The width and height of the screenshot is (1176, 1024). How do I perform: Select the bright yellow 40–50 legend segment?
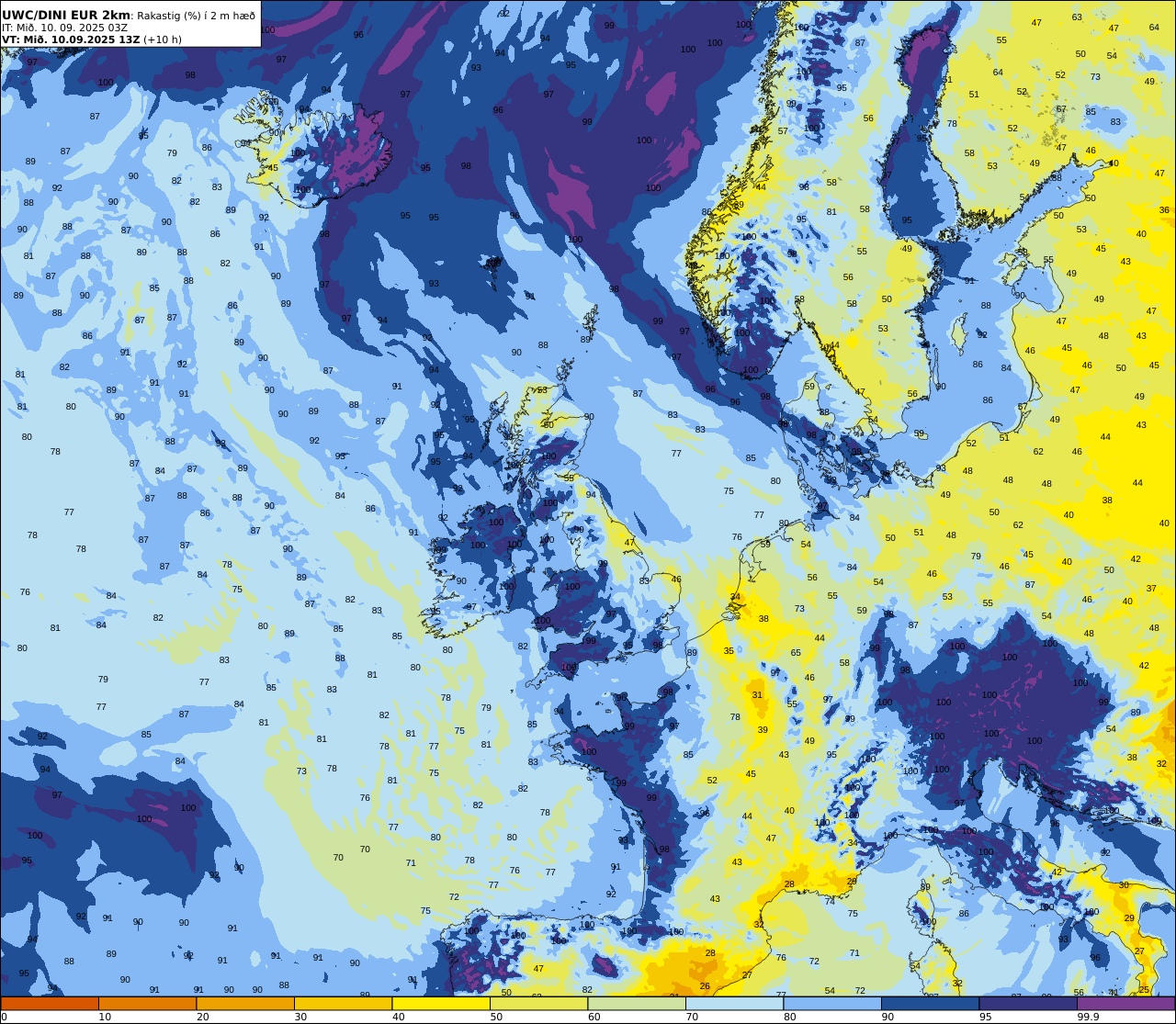pyautogui.click(x=441, y=1003)
